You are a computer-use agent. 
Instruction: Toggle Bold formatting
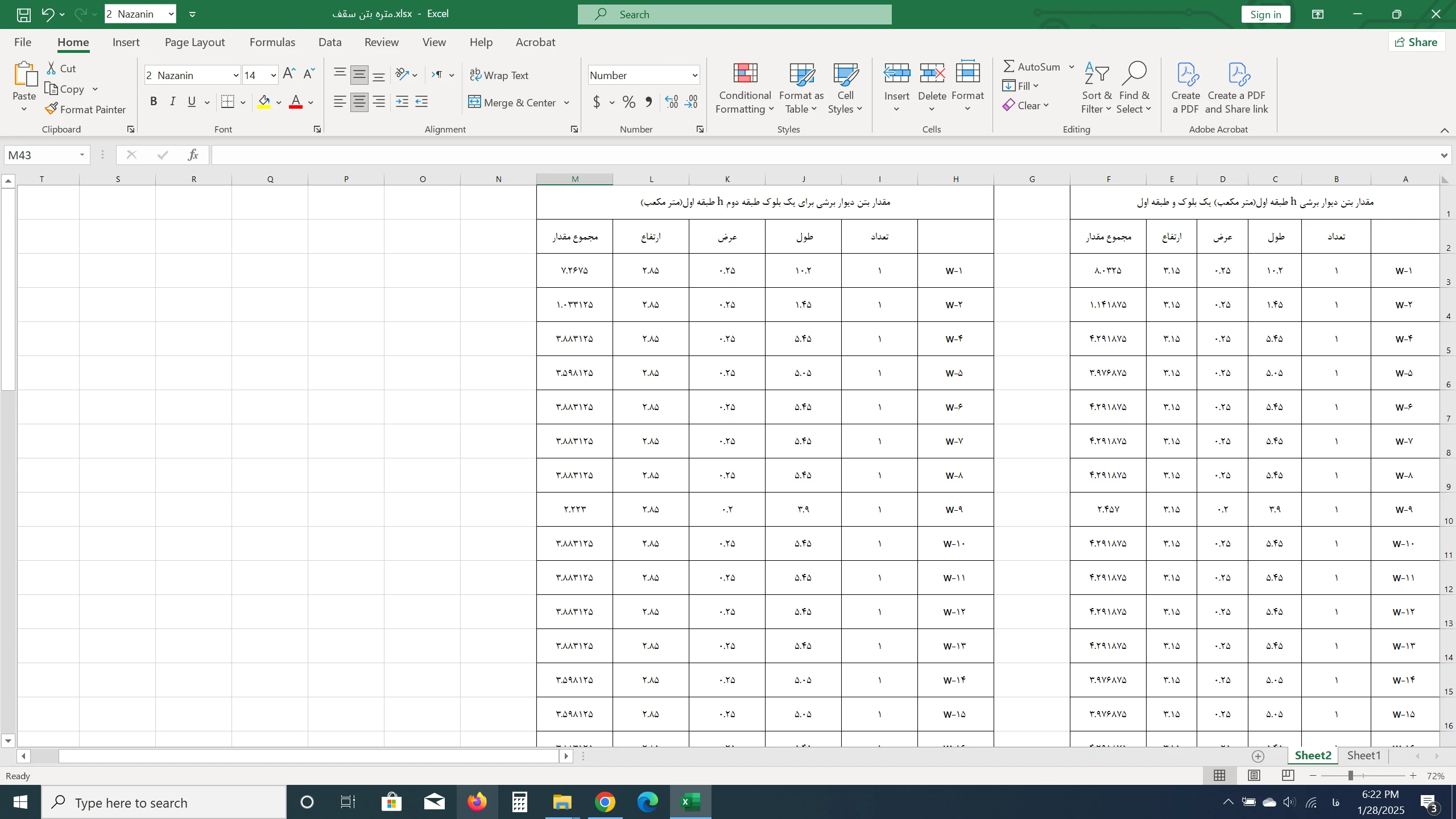pyautogui.click(x=153, y=102)
